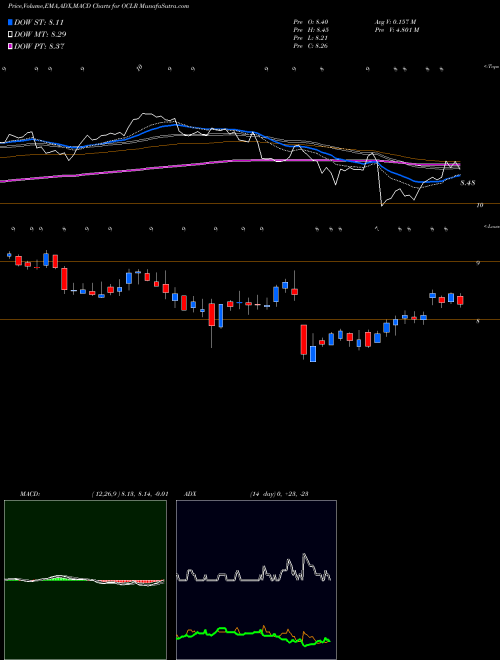Select the 'DOW MT: 8.29' legend text
Viewport: 500px width, 660px height.
pyautogui.click(x=40, y=34)
